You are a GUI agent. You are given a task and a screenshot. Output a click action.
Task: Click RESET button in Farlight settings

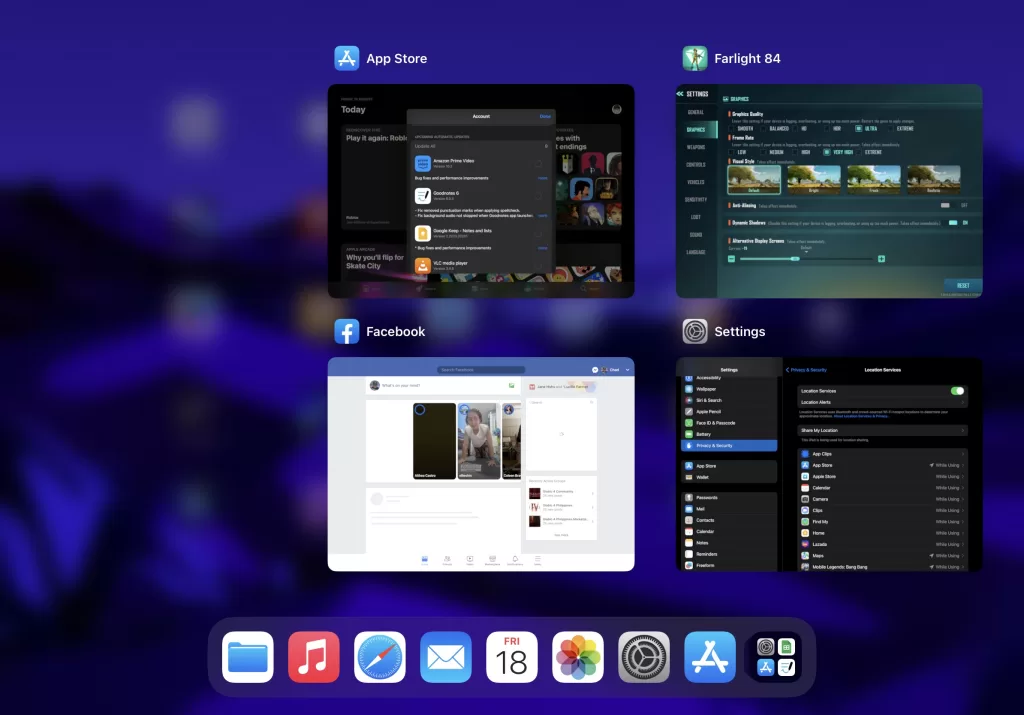pyautogui.click(x=963, y=285)
